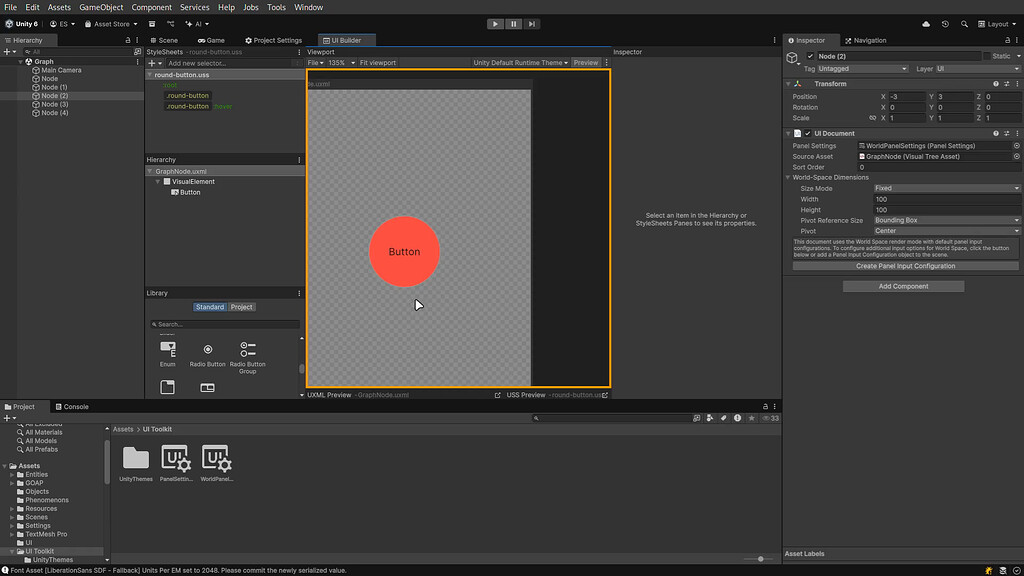Click the Add Component button

[902, 286]
